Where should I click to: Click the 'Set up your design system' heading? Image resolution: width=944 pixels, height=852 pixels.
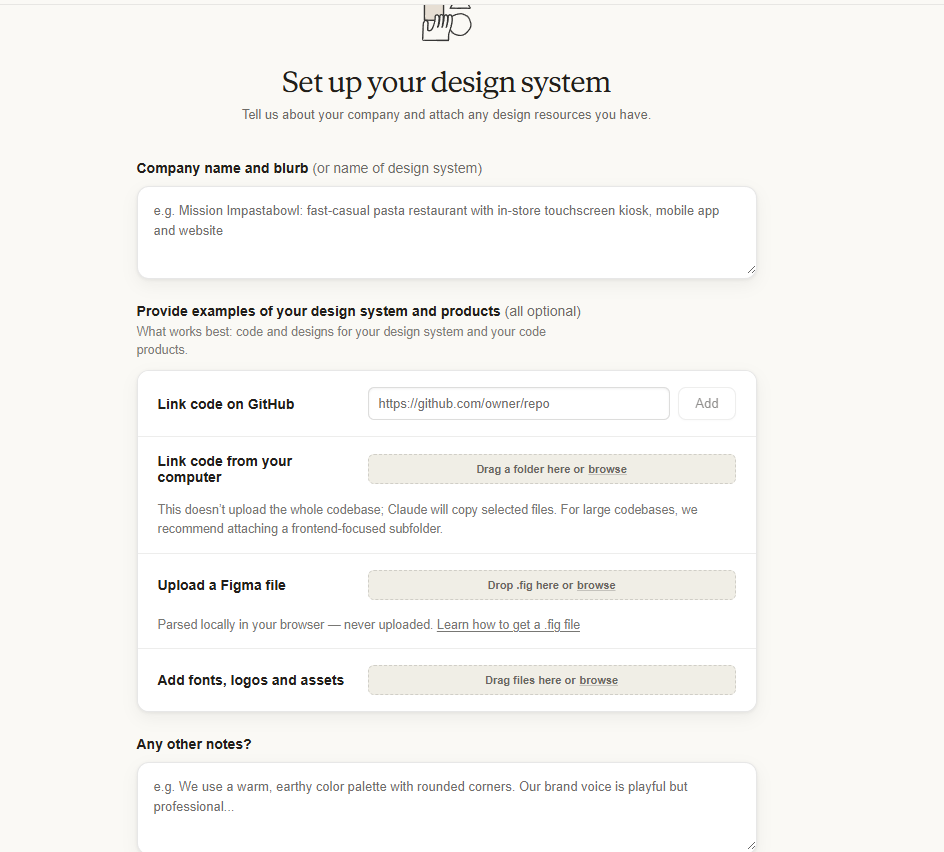(x=446, y=82)
